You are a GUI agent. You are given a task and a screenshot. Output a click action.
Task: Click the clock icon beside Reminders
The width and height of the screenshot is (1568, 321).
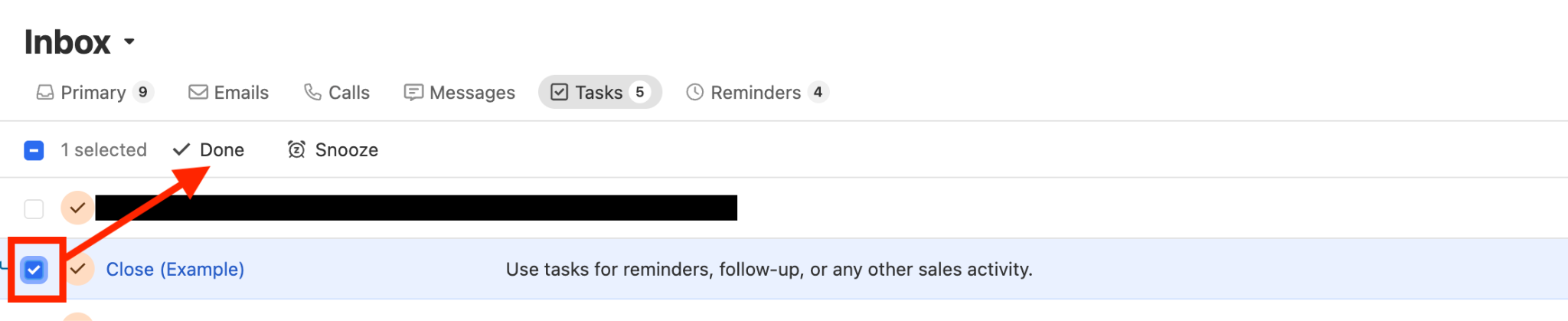(x=694, y=93)
